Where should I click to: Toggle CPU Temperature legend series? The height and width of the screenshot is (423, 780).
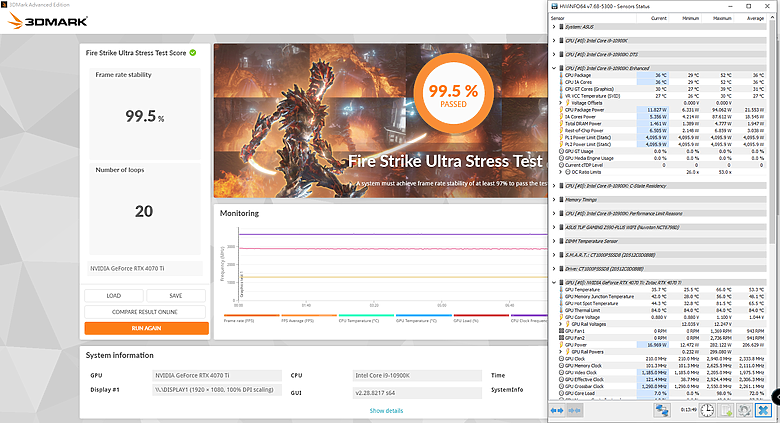[366, 318]
